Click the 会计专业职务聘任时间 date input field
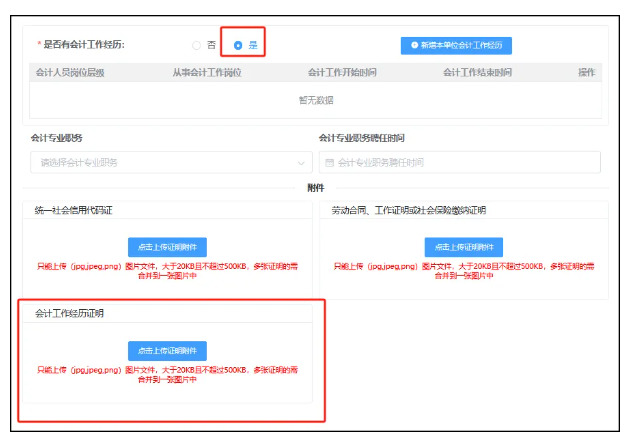 (x=460, y=162)
